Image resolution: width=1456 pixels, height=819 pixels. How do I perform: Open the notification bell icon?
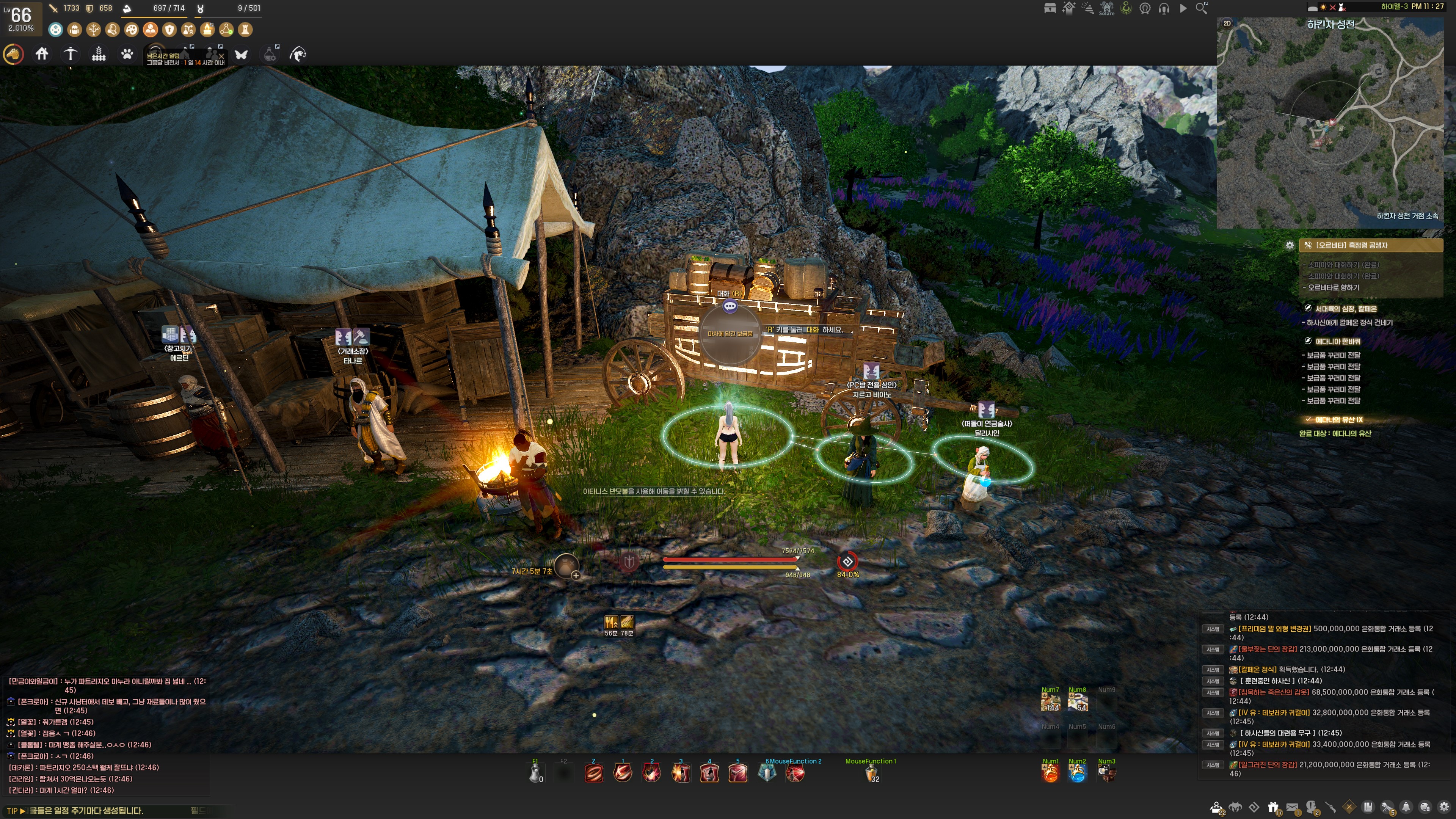click(x=1406, y=808)
